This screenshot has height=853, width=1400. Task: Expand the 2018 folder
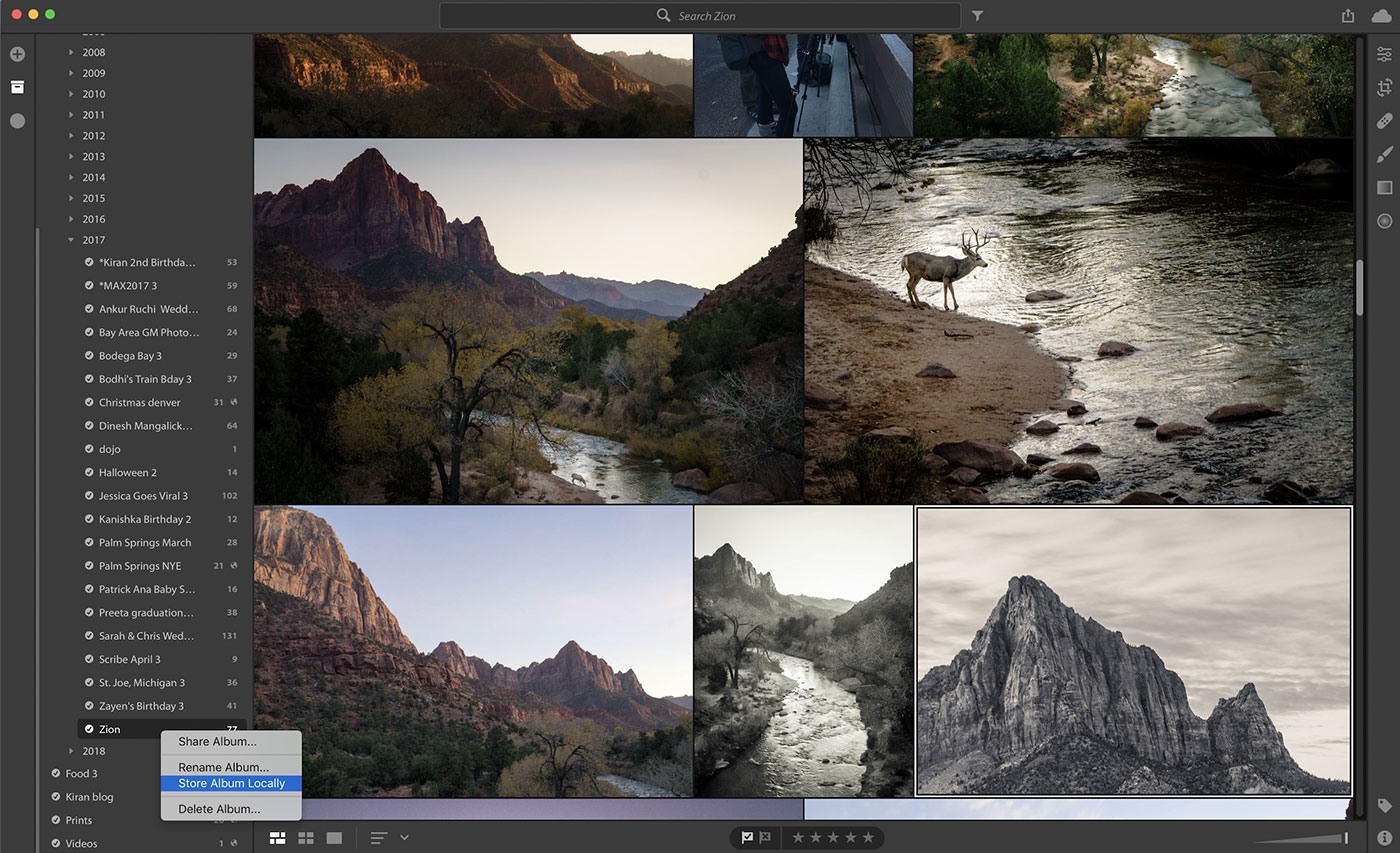click(71, 751)
